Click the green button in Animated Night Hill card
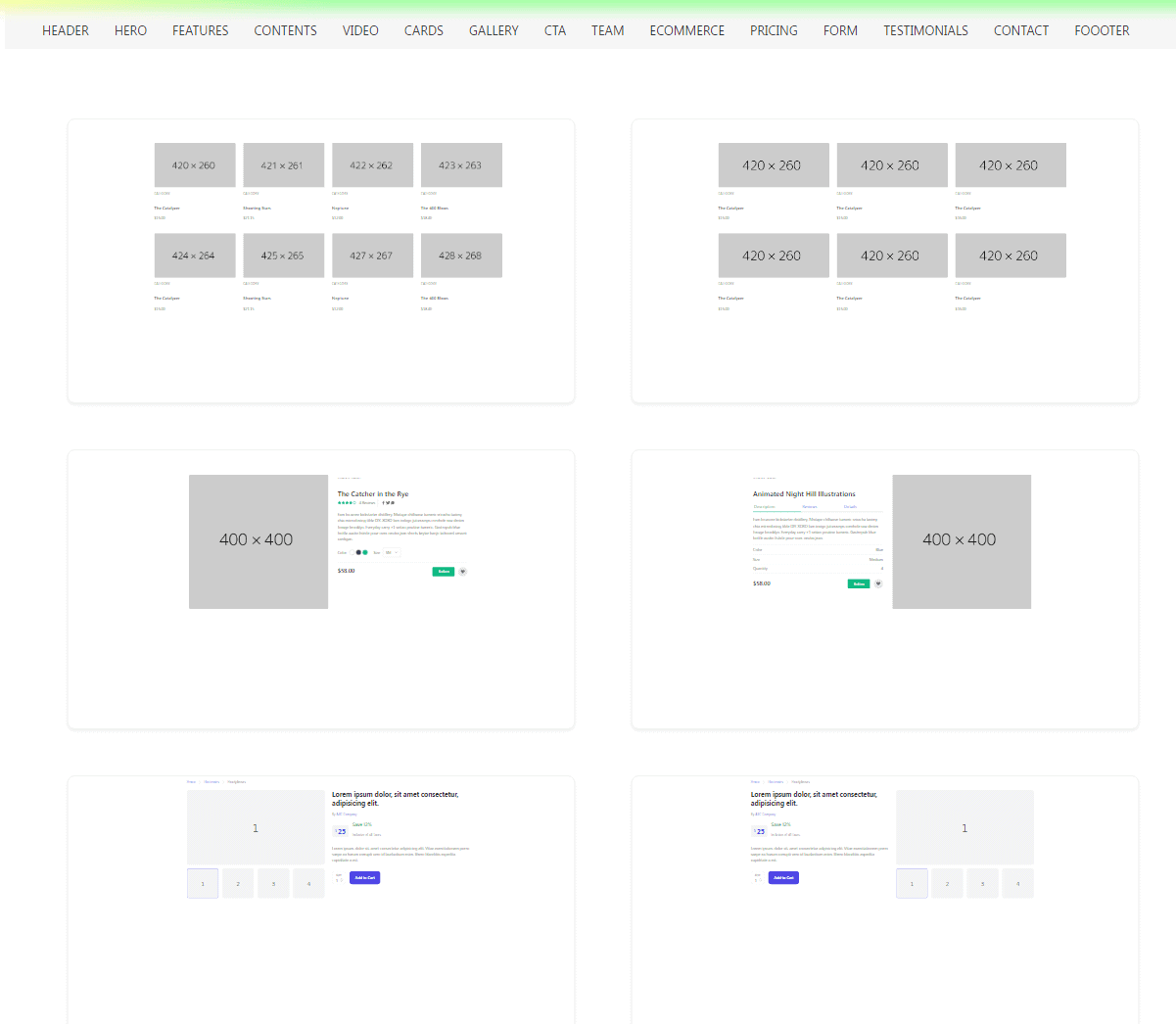This screenshot has height=1024, width=1176. (x=859, y=583)
